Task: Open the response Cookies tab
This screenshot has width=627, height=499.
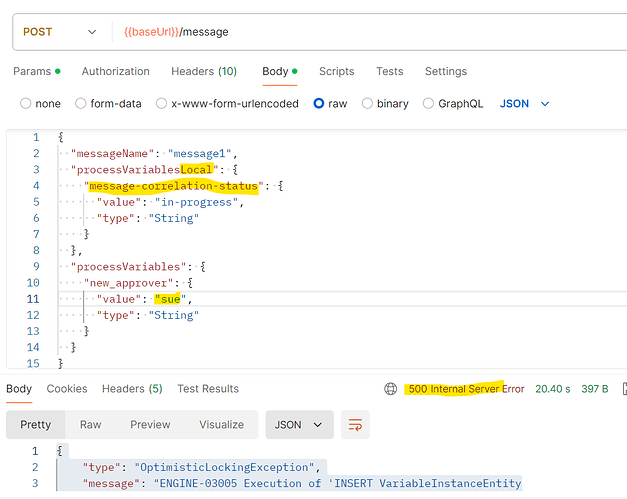Action: click(67, 389)
